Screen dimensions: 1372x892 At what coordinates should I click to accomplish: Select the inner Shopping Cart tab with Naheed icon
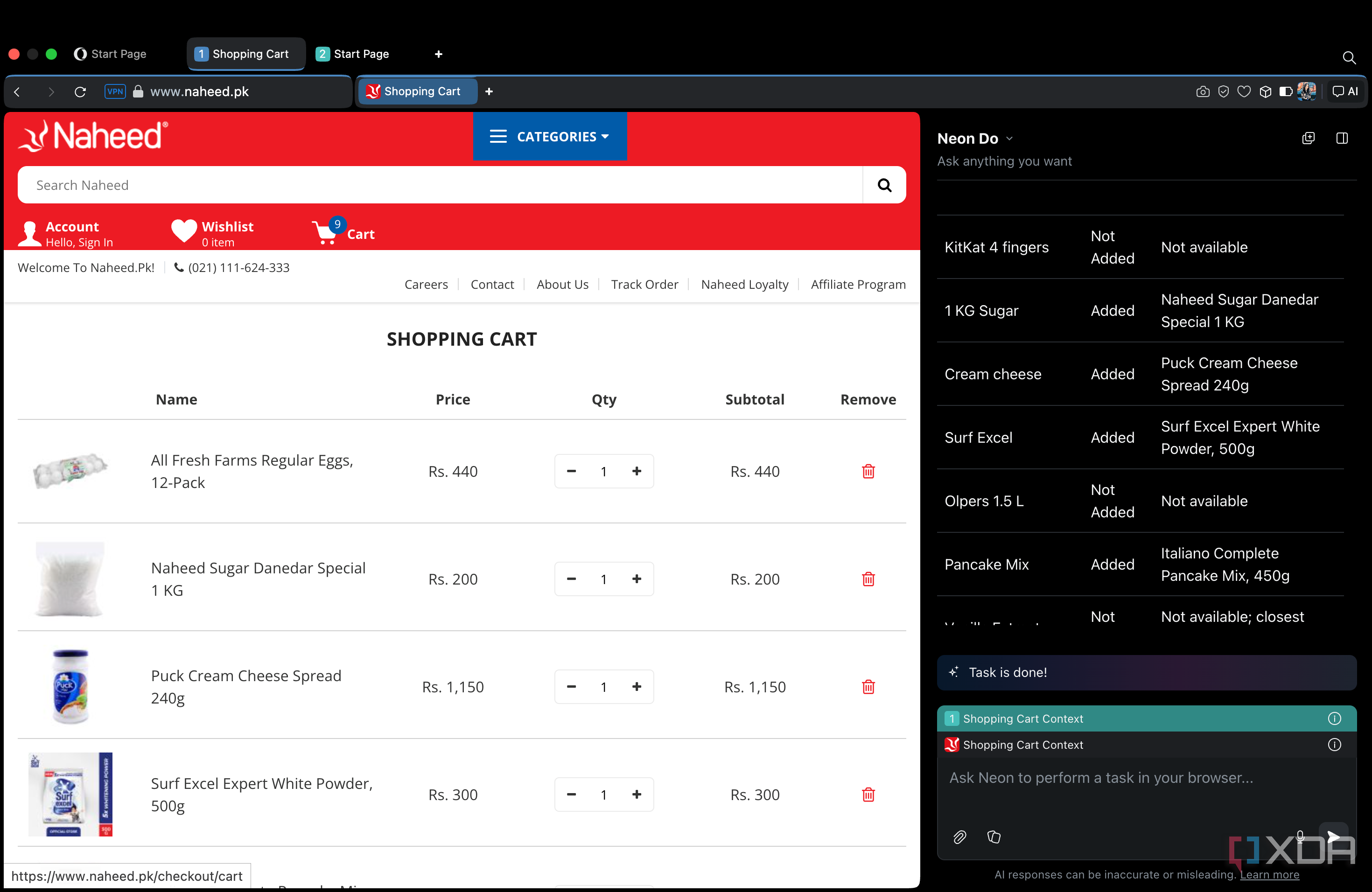click(x=417, y=91)
